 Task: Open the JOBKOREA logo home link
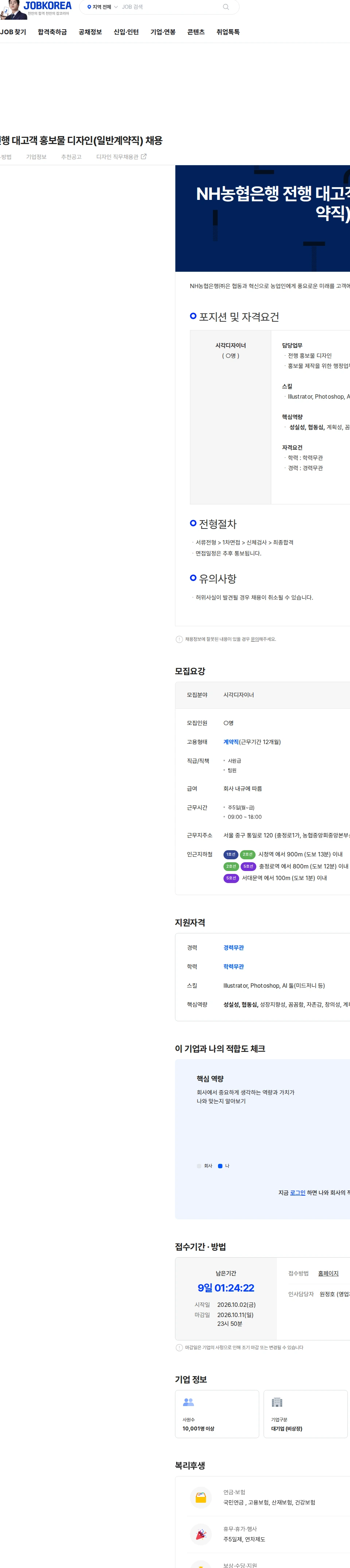pyautogui.click(x=47, y=6)
